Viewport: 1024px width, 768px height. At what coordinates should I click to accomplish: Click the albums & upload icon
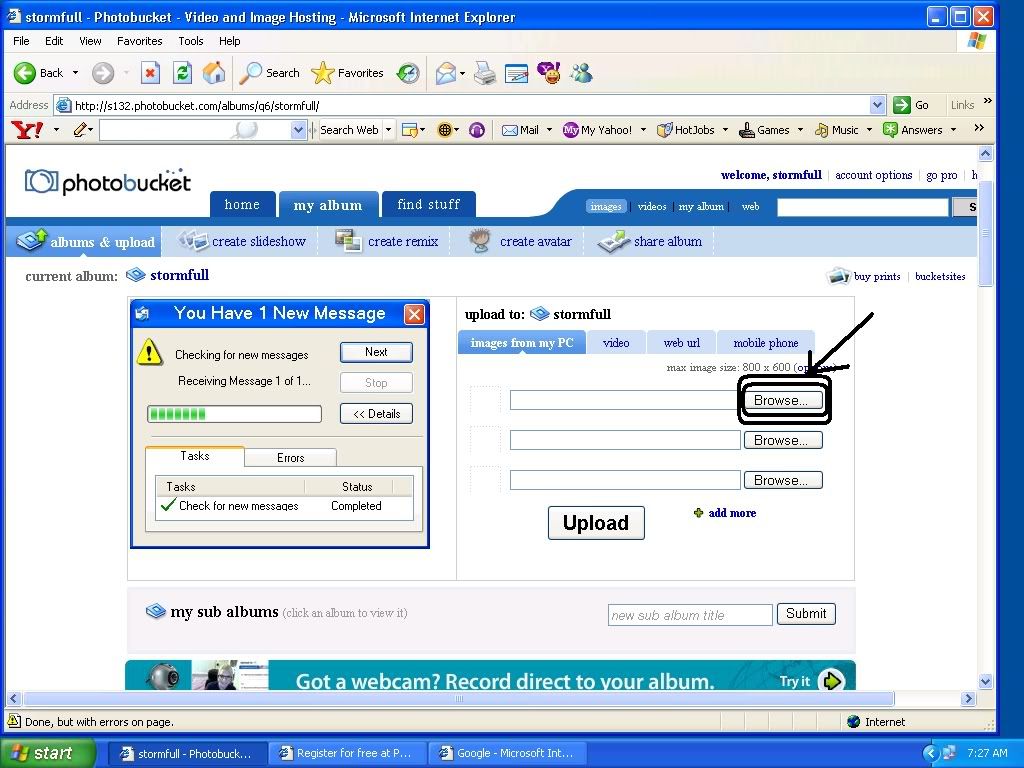tap(31, 240)
